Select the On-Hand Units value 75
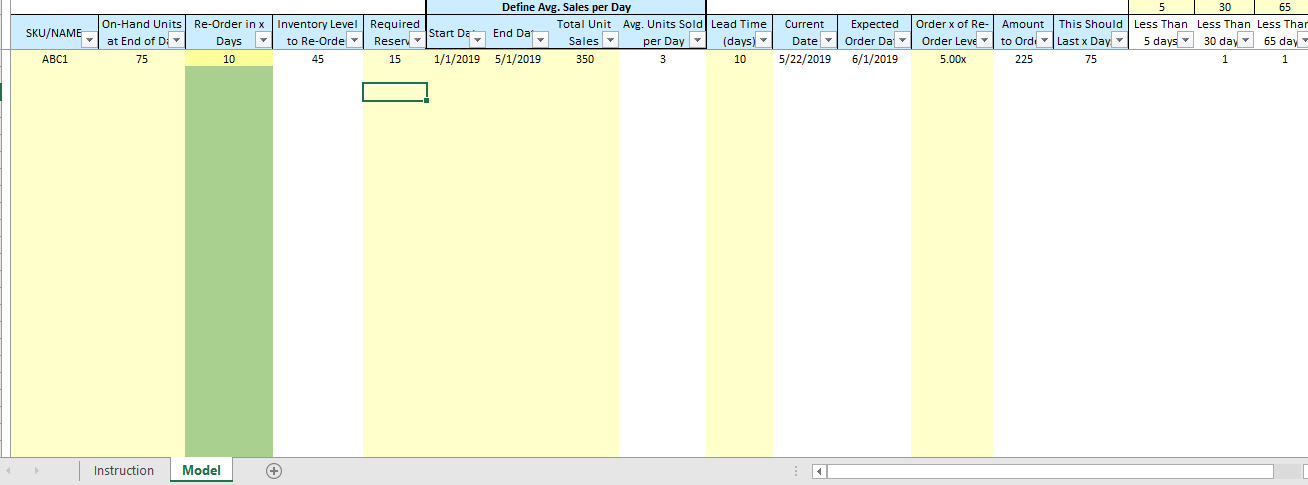This screenshot has height=485, width=1308. (x=142, y=59)
